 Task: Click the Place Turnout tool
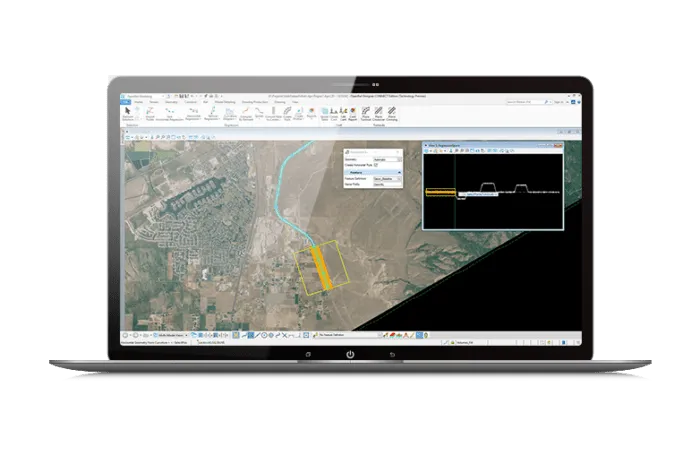(365, 113)
